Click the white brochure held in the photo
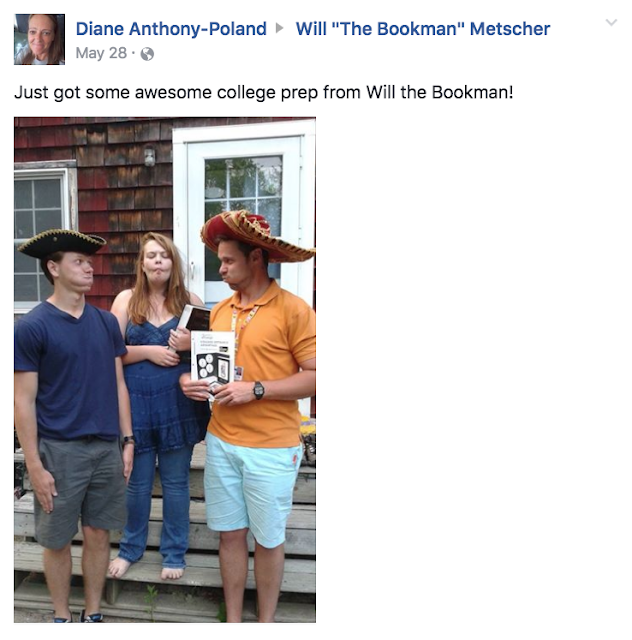Screen dimensions: 632x640 click(213, 359)
